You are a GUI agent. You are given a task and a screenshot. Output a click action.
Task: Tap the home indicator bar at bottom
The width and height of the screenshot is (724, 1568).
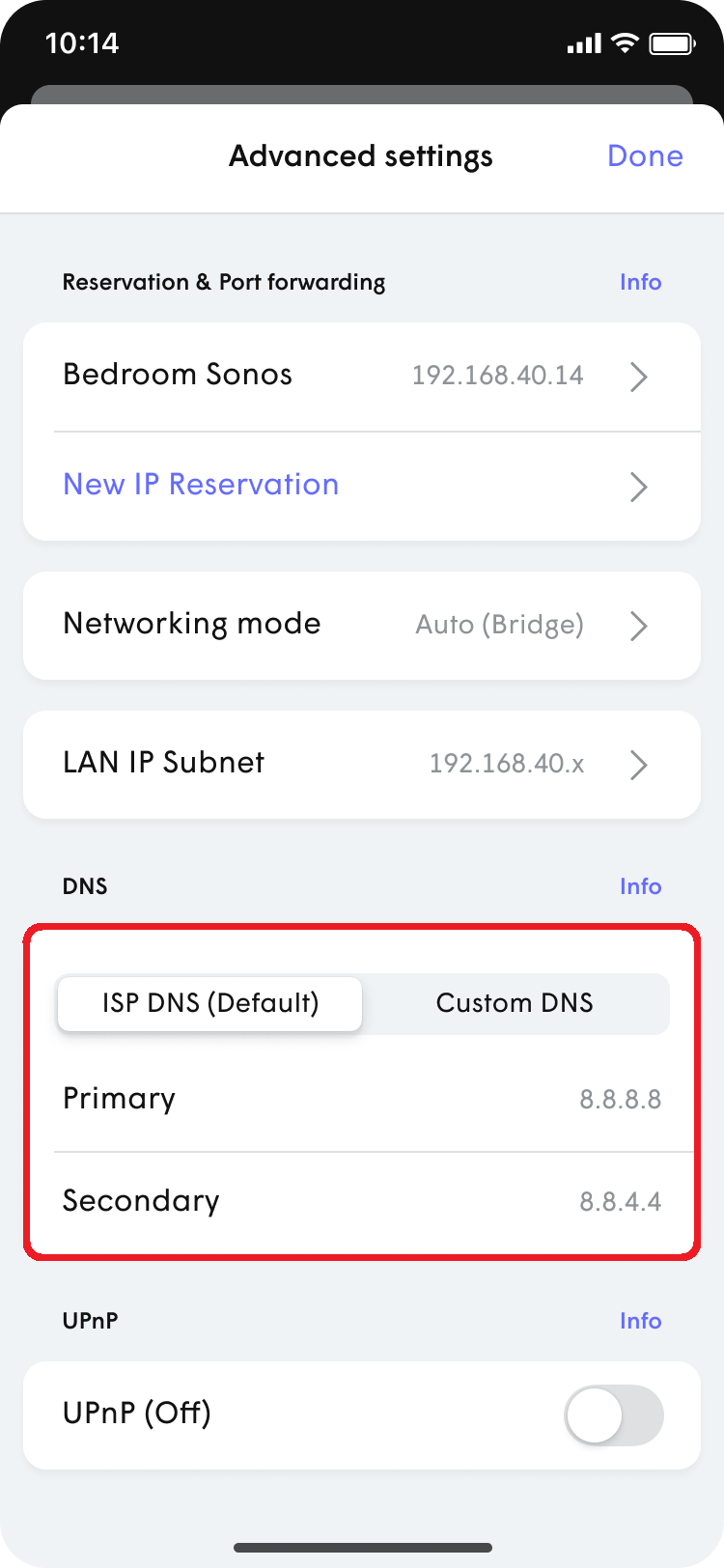(362, 1548)
